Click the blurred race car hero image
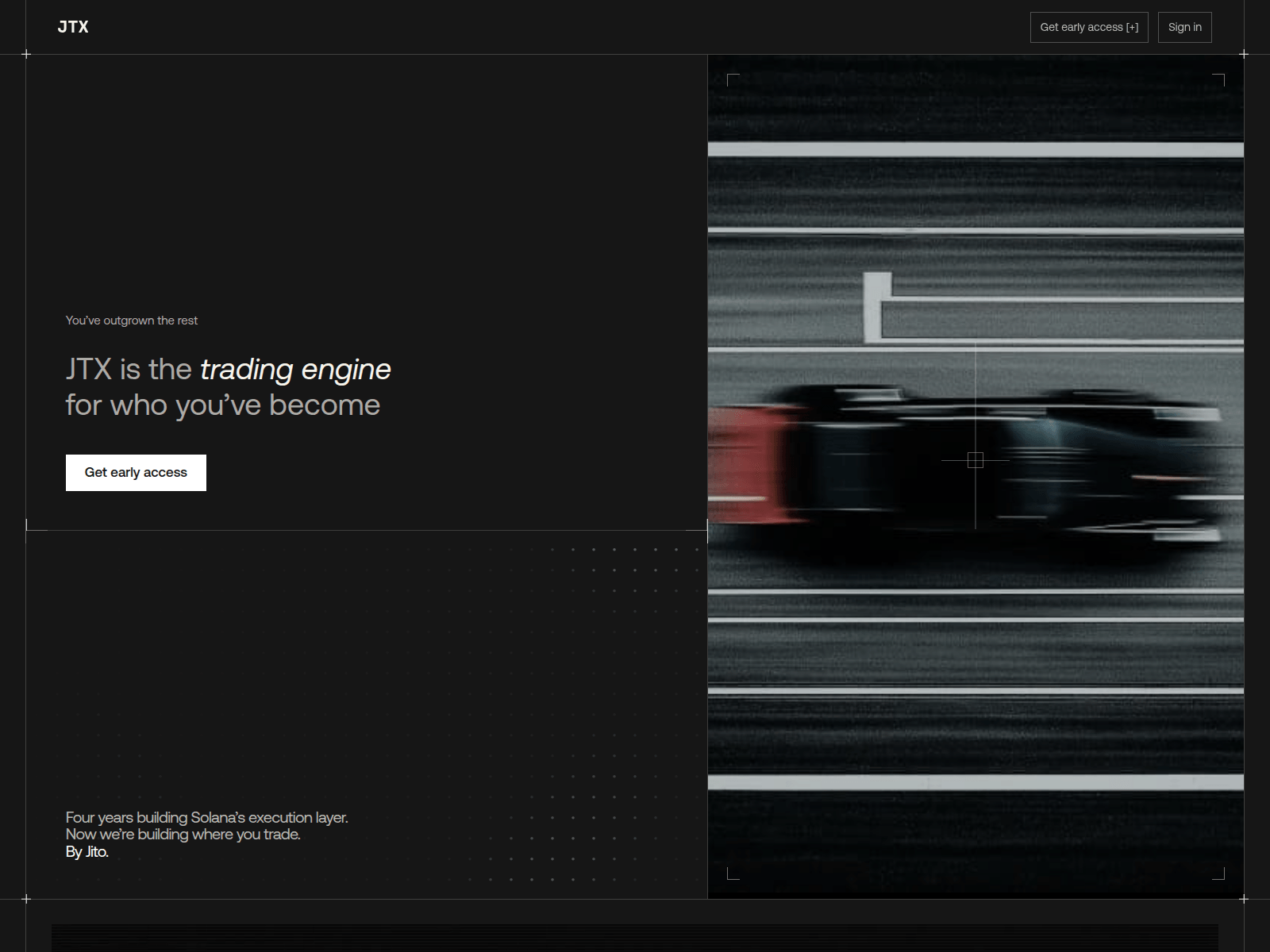 click(976, 476)
